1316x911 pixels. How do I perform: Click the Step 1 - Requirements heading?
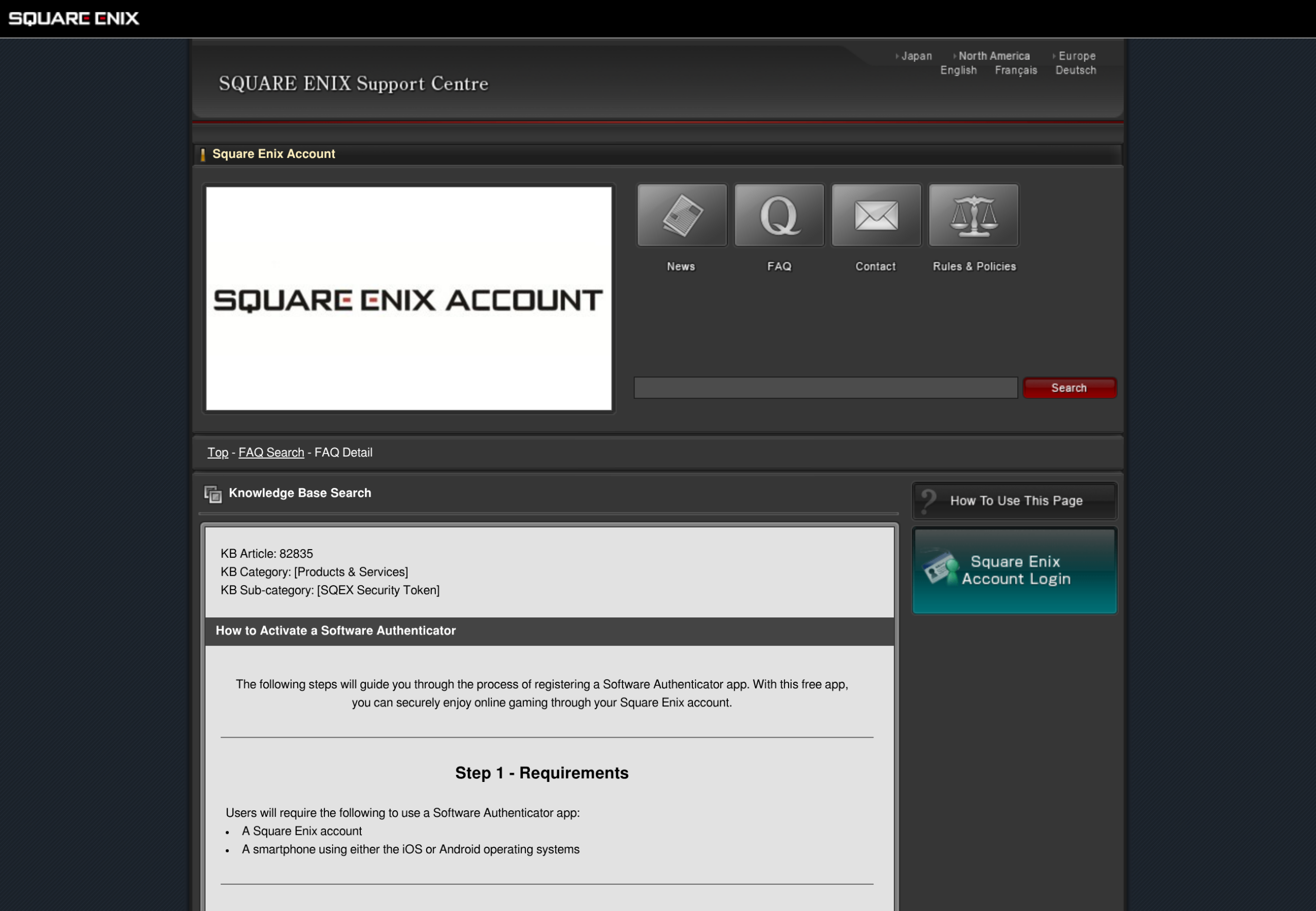click(x=542, y=773)
